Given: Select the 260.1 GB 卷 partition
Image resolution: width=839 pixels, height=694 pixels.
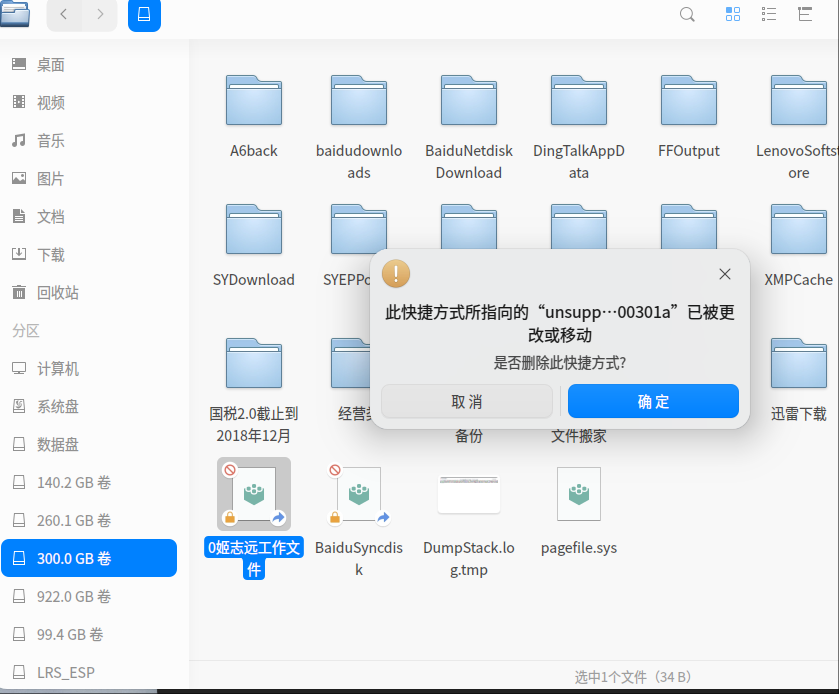Looking at the screenshot, I should pyautogui.click(x=89, y=521).
